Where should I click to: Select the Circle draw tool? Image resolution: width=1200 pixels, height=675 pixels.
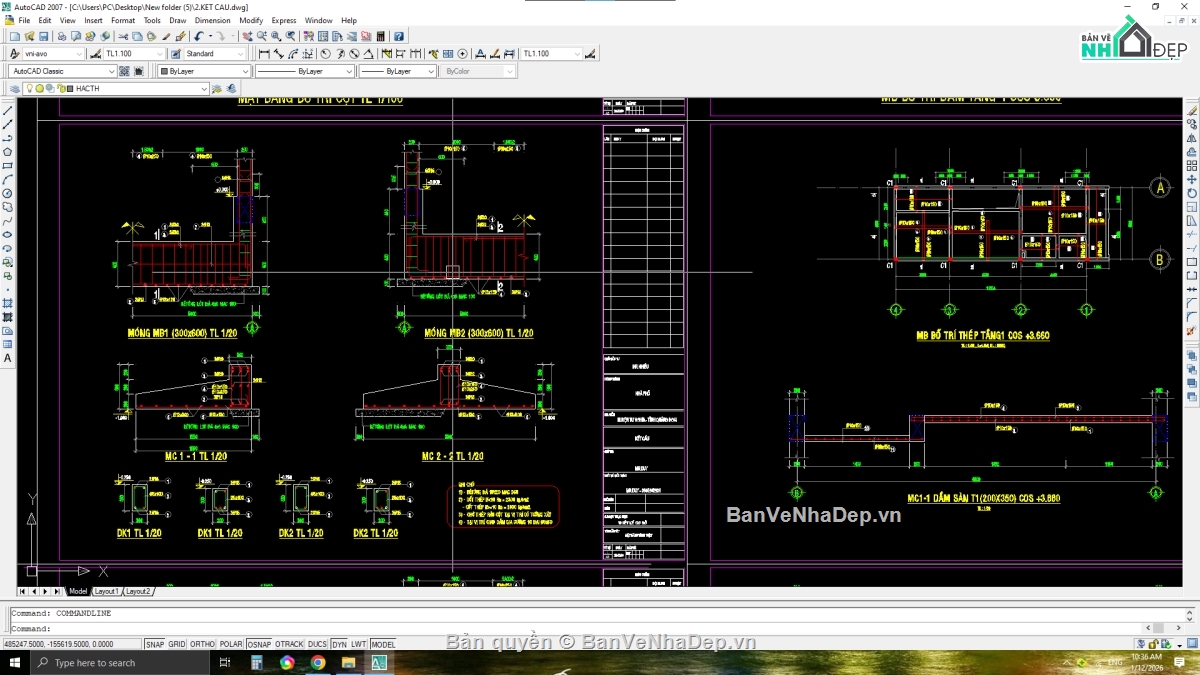click(x=8, y=193)
